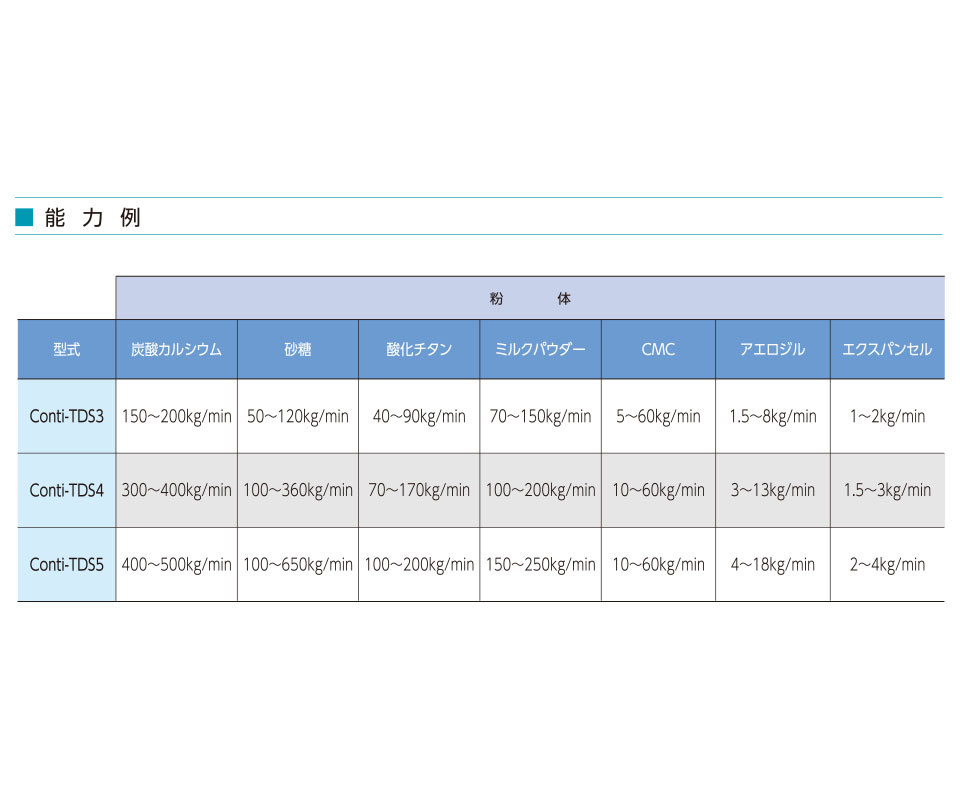Click the 型式 column header
Image resolution: width=960 pixels, height=800 pixels.
(67, 350)
